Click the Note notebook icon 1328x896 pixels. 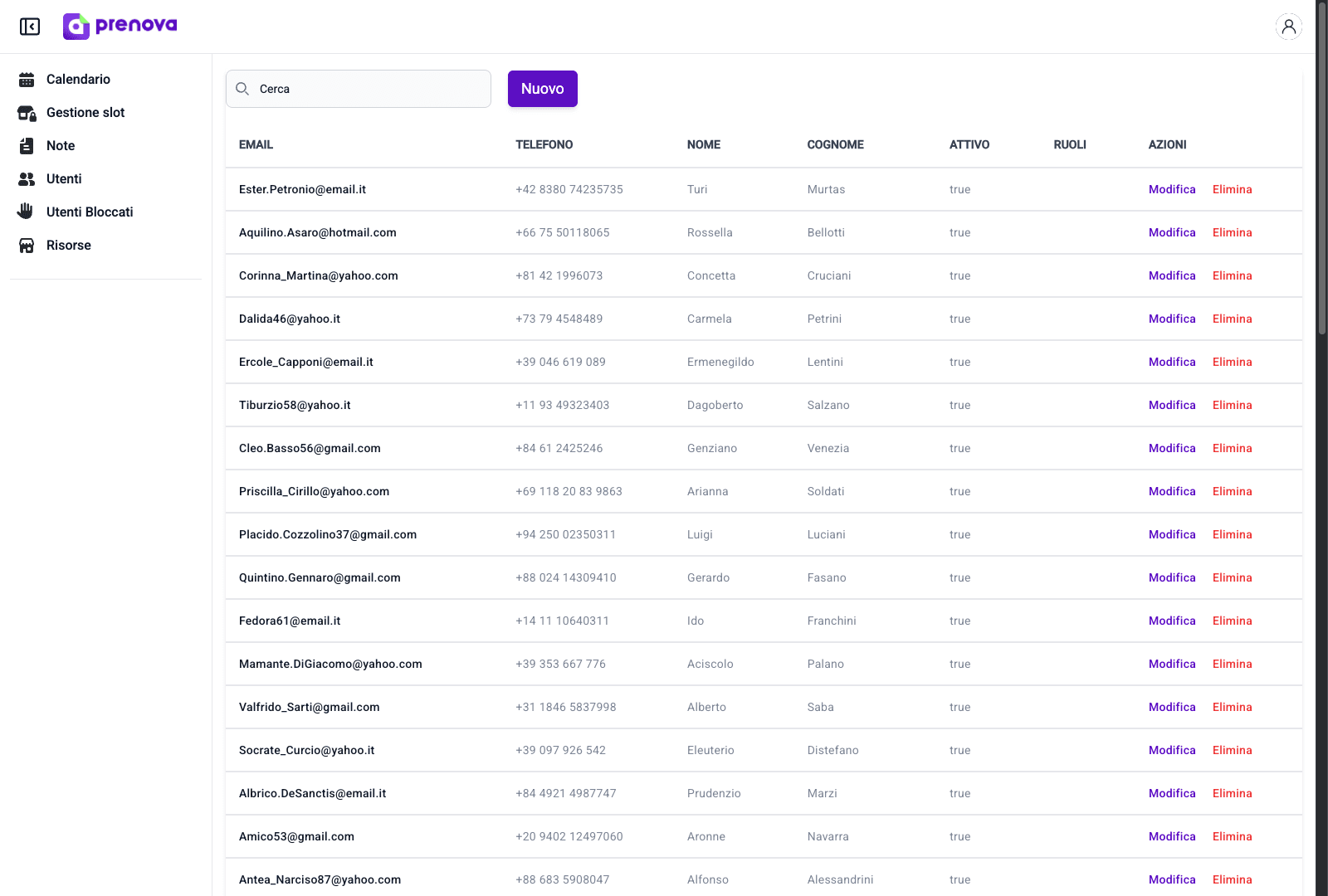coord(27,146)
